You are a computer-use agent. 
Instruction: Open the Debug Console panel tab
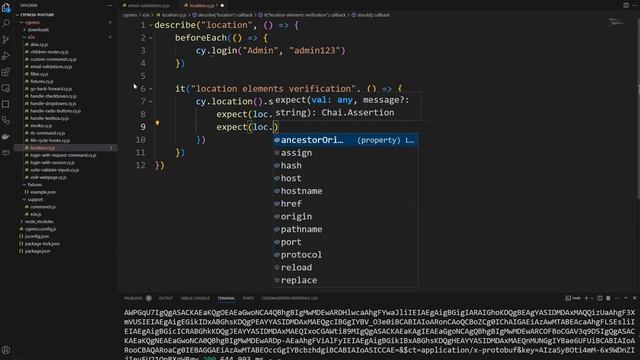click(195, 298)
